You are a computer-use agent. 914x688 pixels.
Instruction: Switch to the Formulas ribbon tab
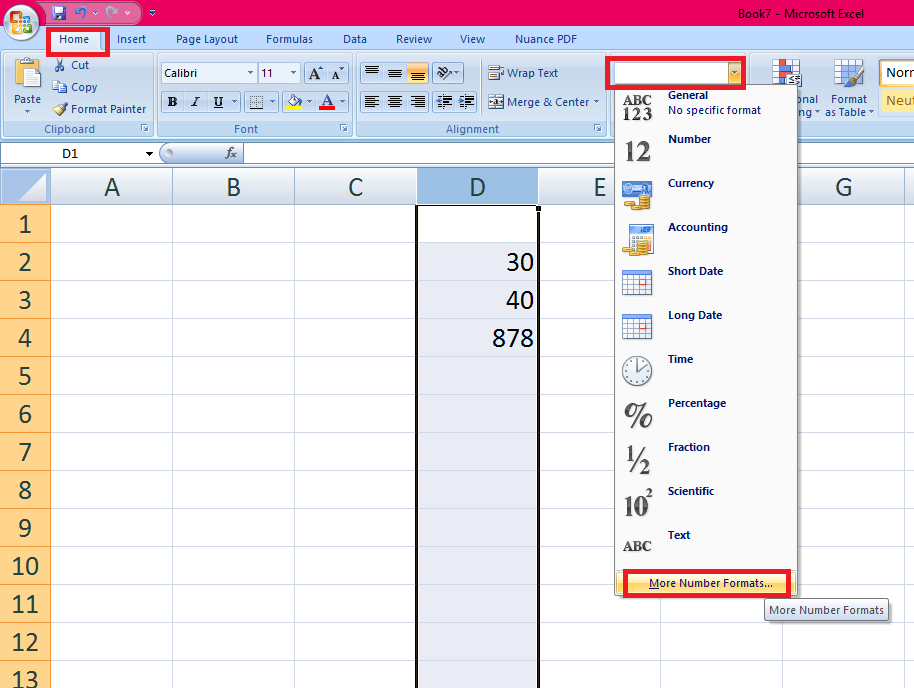289,39
